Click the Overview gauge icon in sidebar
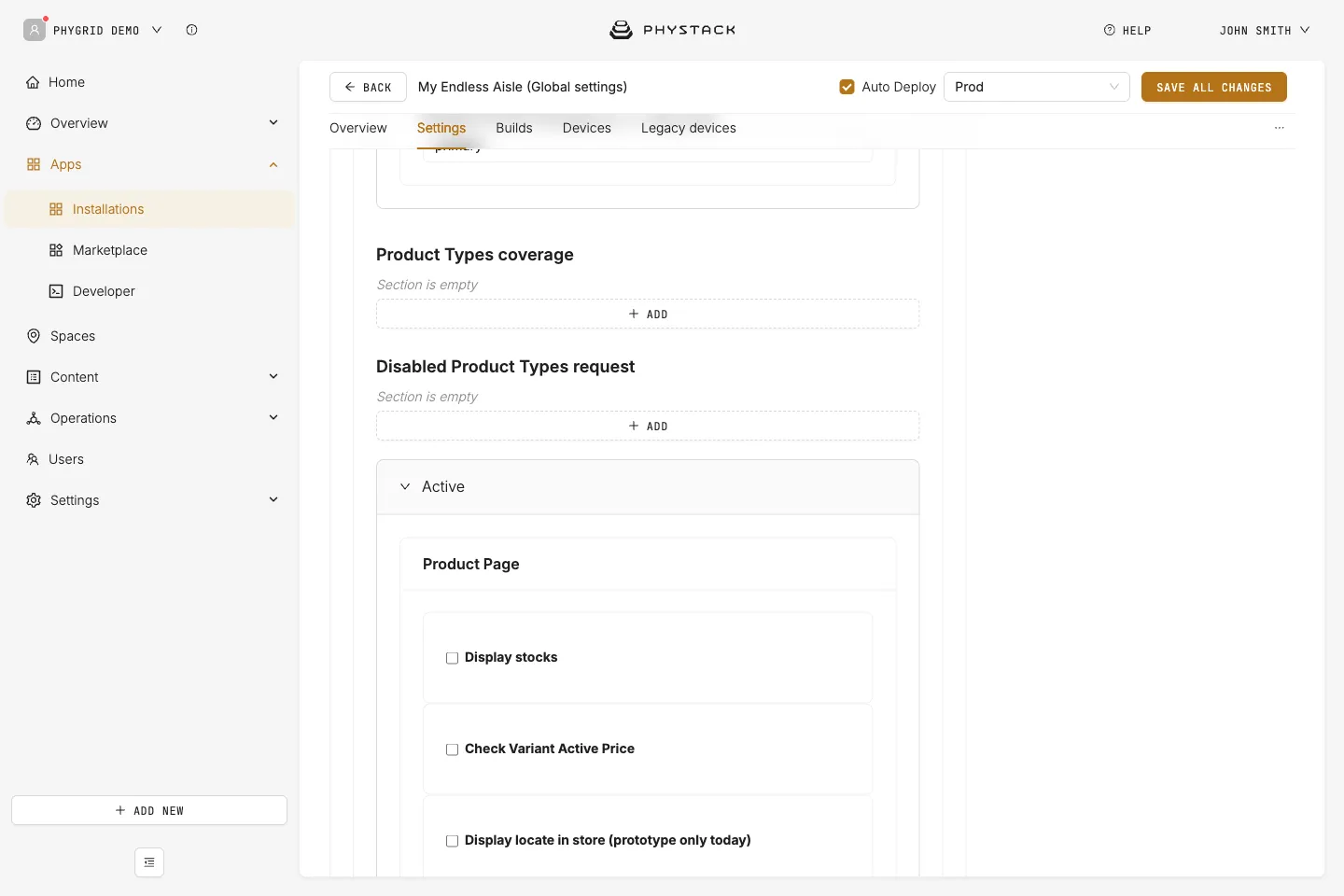This screenshot has width=1344, height=896. (34, 123)
